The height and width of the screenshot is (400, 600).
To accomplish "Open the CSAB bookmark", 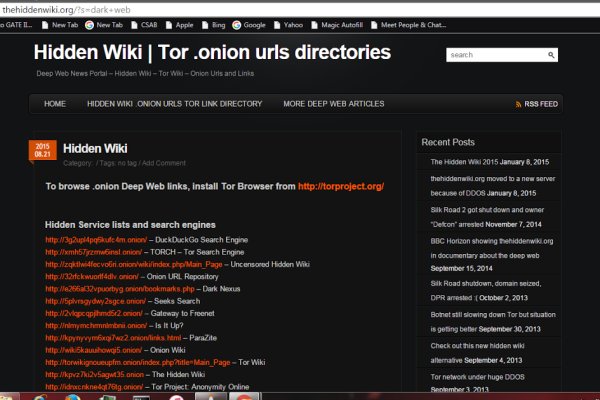I will [144, 25].
